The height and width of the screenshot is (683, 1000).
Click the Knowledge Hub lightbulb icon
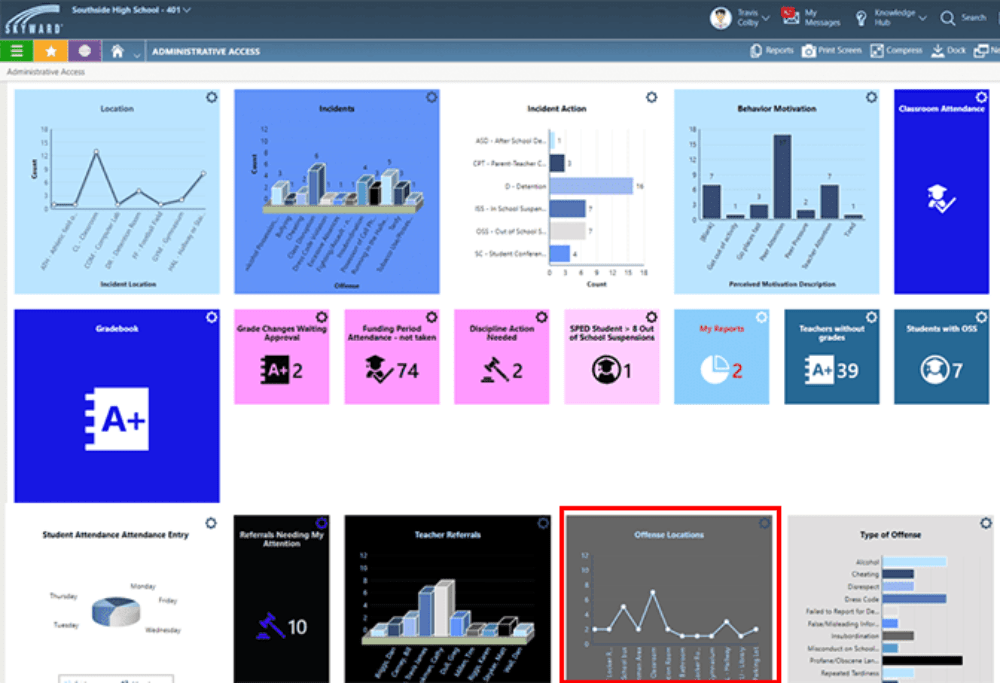click(x=861, y=17)
